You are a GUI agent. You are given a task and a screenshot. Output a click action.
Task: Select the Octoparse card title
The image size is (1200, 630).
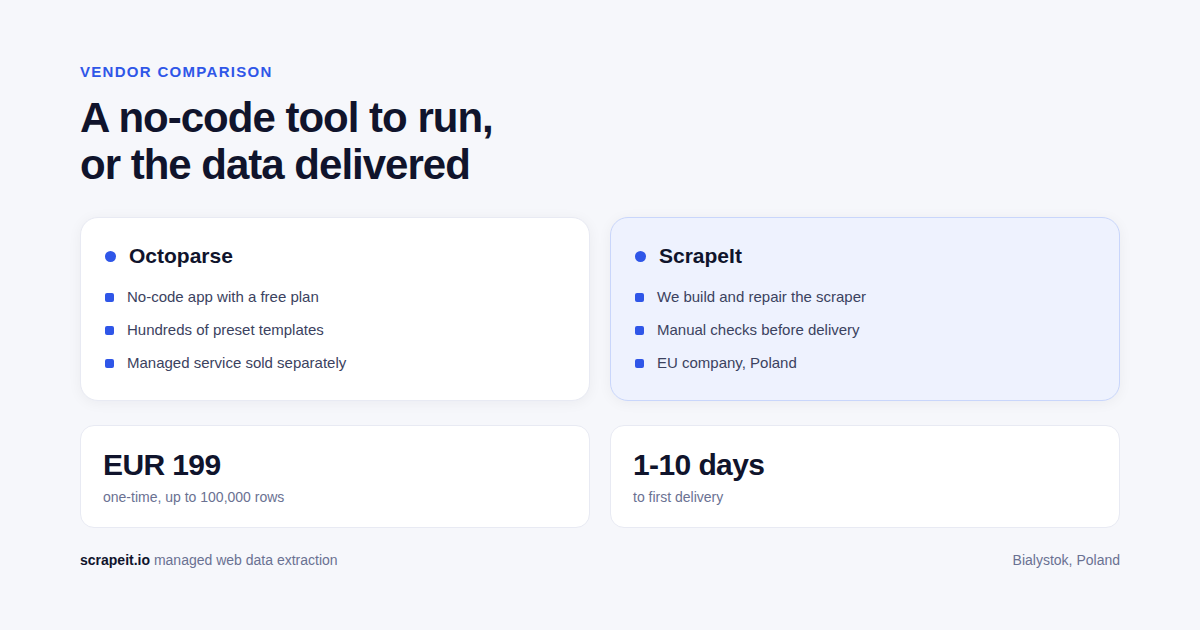coord(181,256)
